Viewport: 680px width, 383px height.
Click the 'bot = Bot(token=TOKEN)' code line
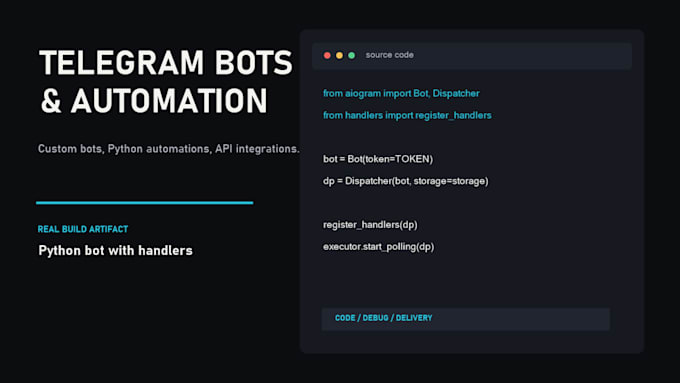tap(378, 159)
